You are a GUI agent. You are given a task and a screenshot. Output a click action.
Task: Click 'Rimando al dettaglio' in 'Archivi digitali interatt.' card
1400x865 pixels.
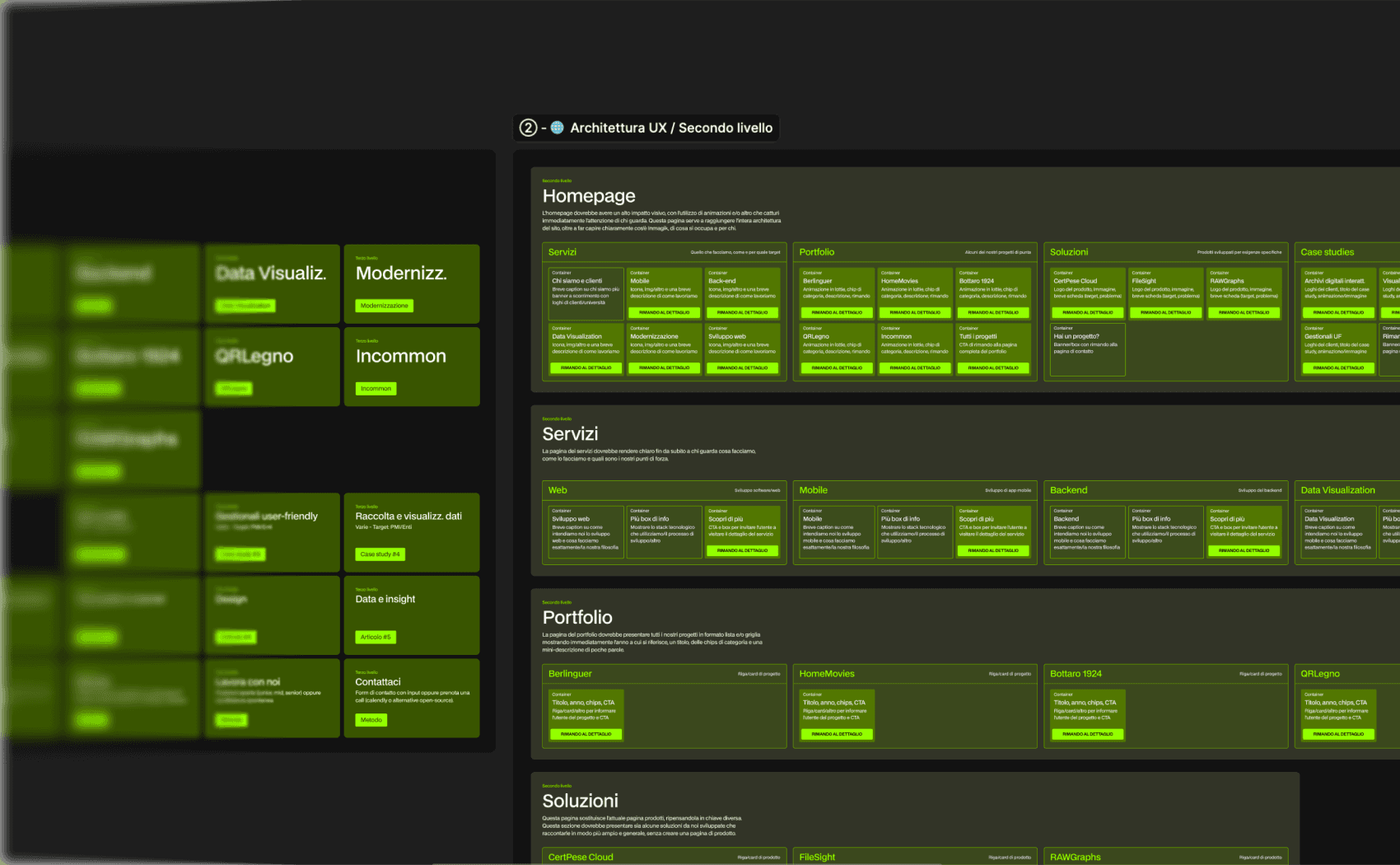click(1339, 313)
